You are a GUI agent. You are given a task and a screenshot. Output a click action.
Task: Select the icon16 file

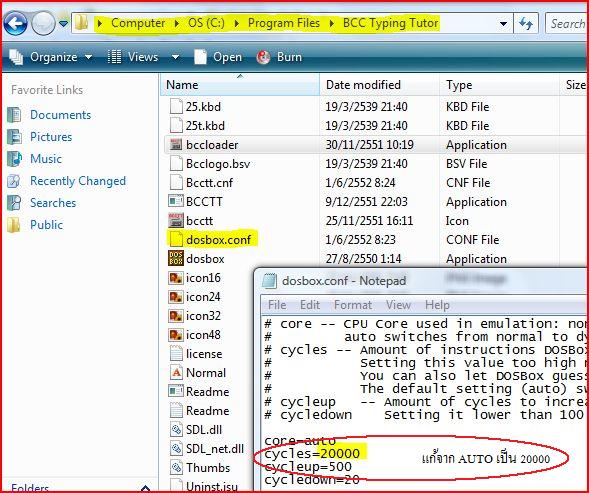pyautogui.click(x=194, y=278)
